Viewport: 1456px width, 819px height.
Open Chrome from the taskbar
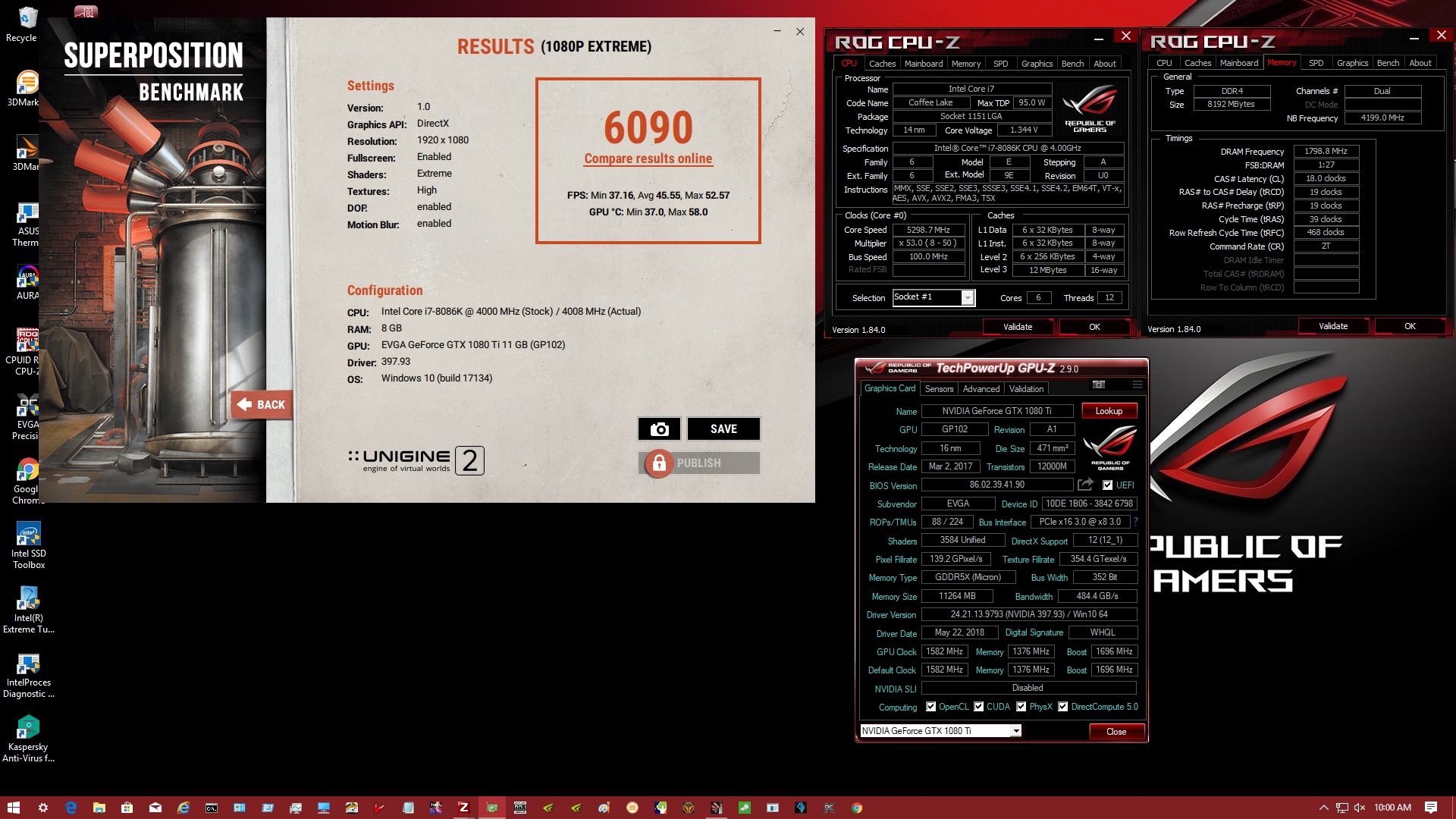pyautogui.click(x=856, y=808)
